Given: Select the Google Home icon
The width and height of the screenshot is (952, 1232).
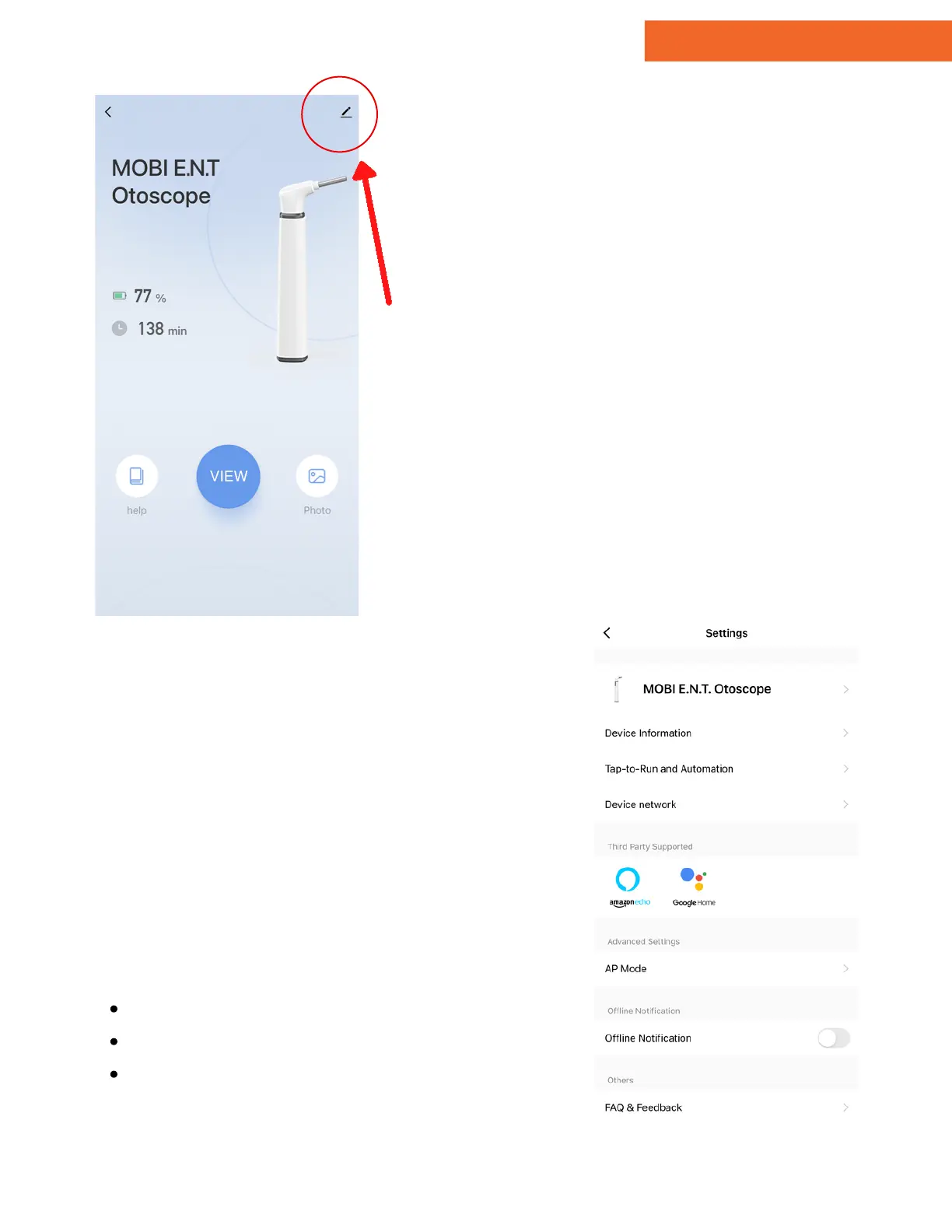Looking at the screenshot, I should click(x=694, y=887).
